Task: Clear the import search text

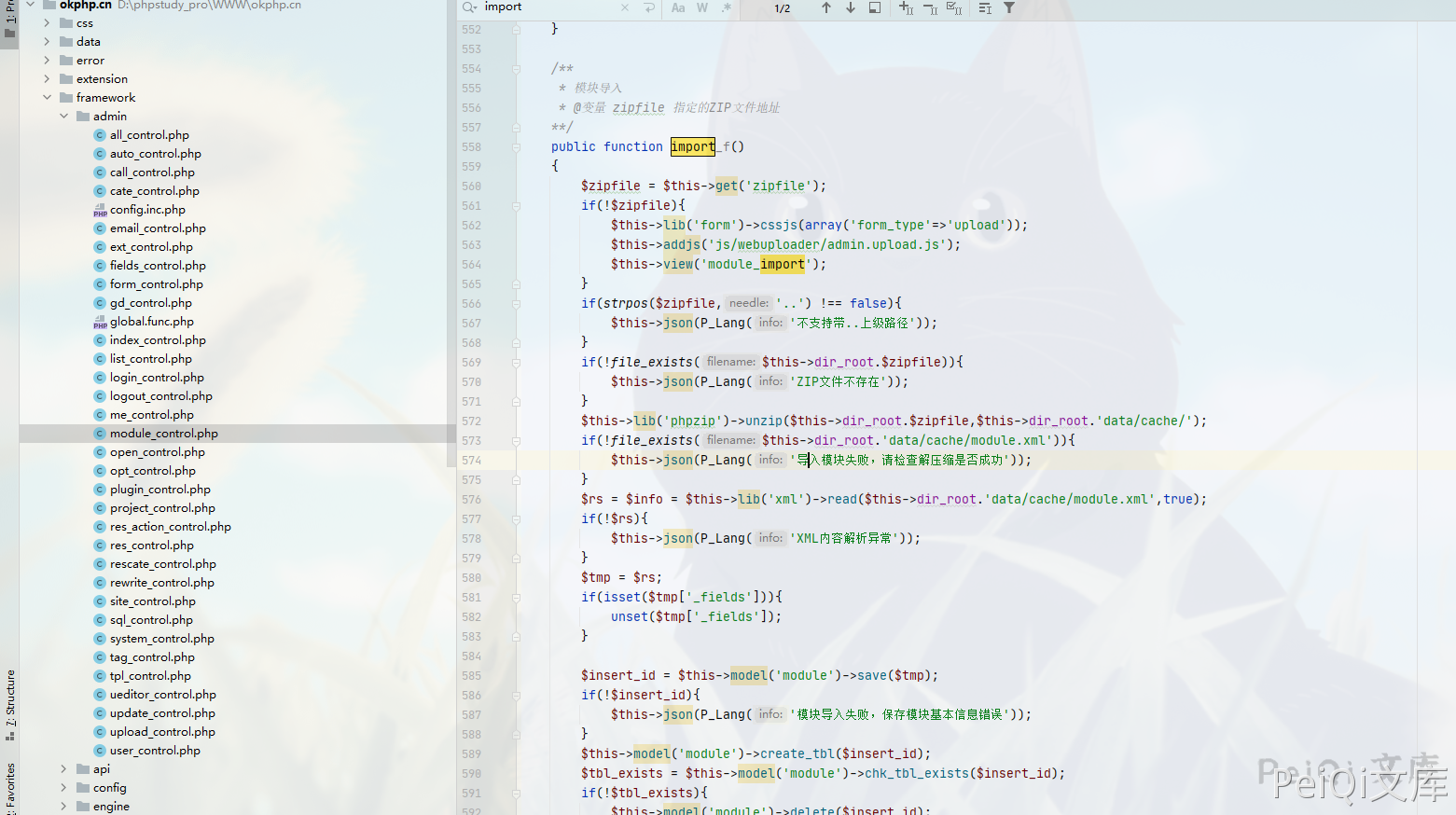Action: point(625,7)
